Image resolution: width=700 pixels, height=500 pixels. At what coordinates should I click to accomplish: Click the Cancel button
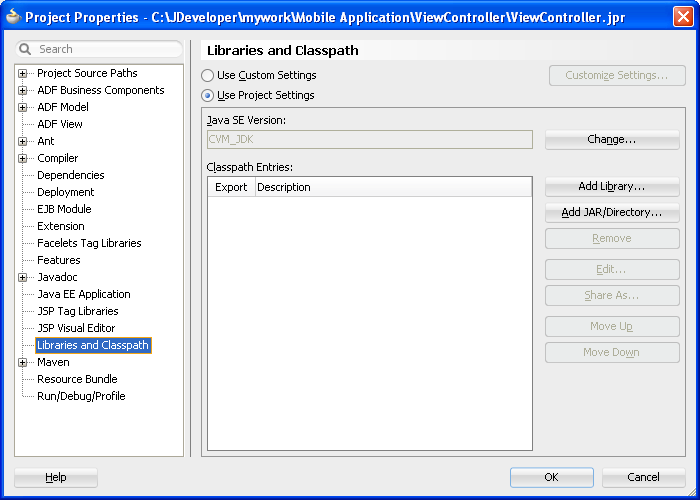click(643, 478)
